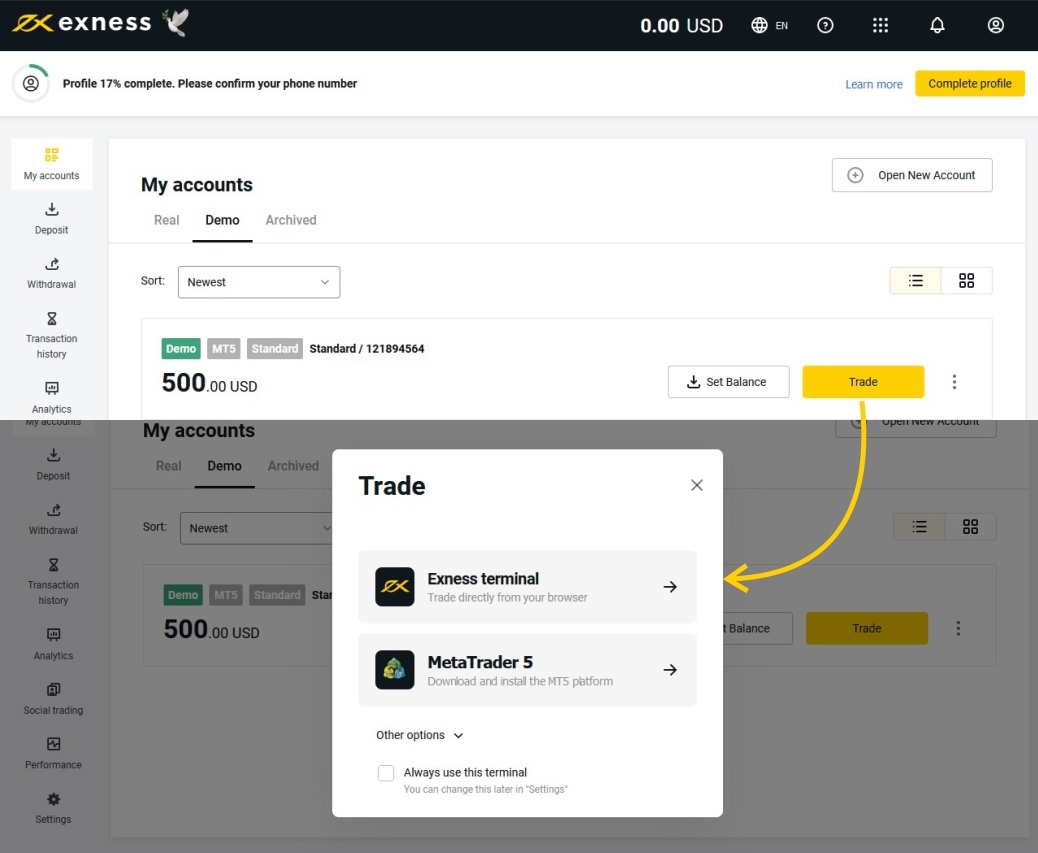Switch to grid view on the undimmed page
Screen dimensions: 1038x853
pos(966,281)
